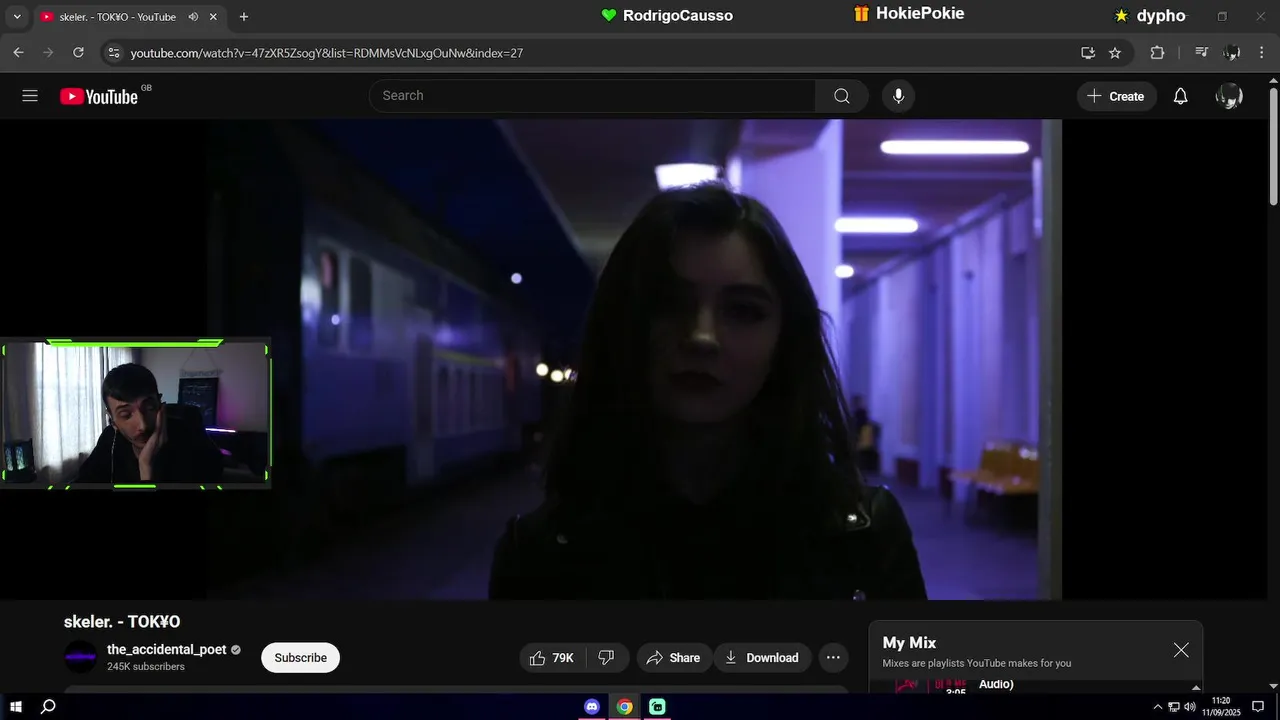Open volume control in system tray
Image resolution: width=1280 pixels, height=720 pixels.
coord(1189,707)
